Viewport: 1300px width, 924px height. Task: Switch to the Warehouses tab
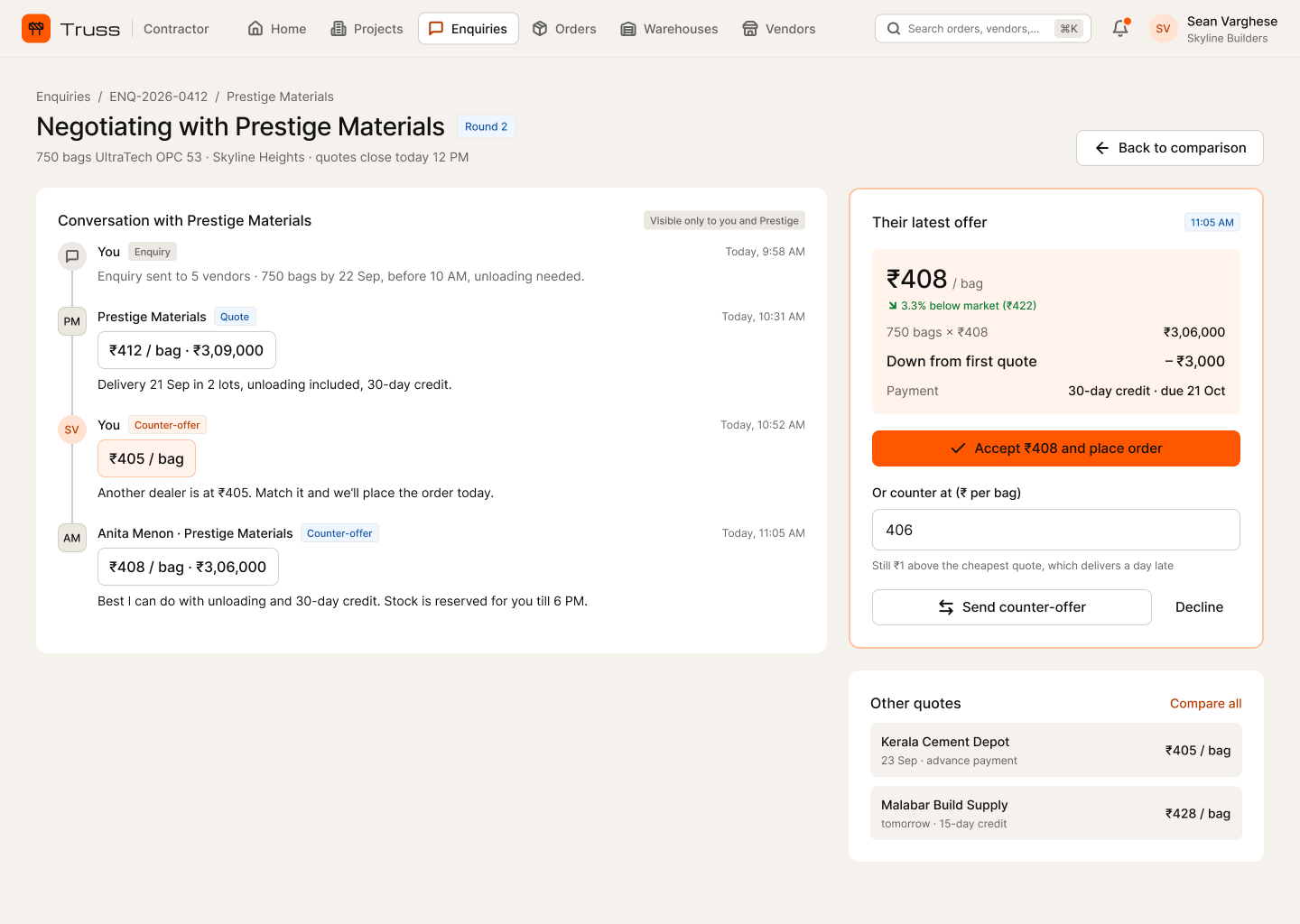click(669, 29)
